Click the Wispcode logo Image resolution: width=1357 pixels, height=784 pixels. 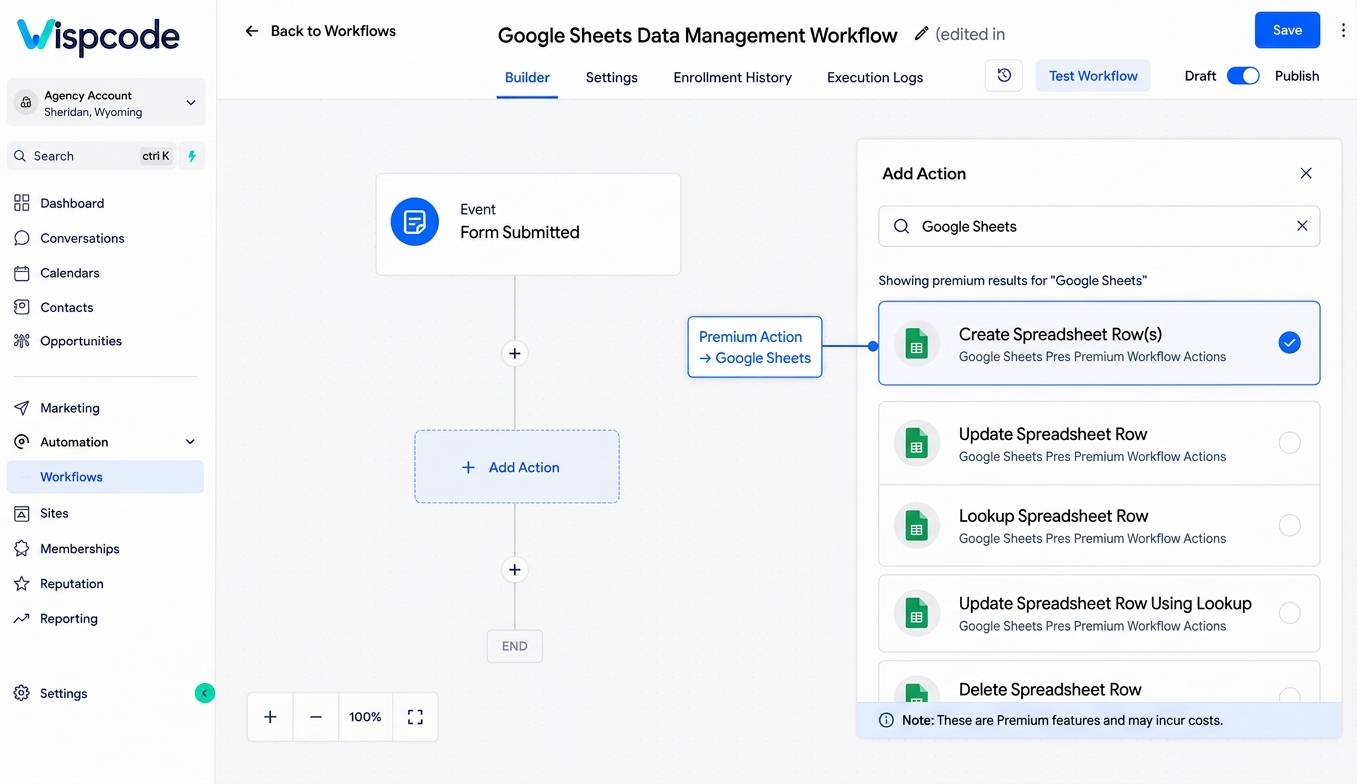pos(98,37)
